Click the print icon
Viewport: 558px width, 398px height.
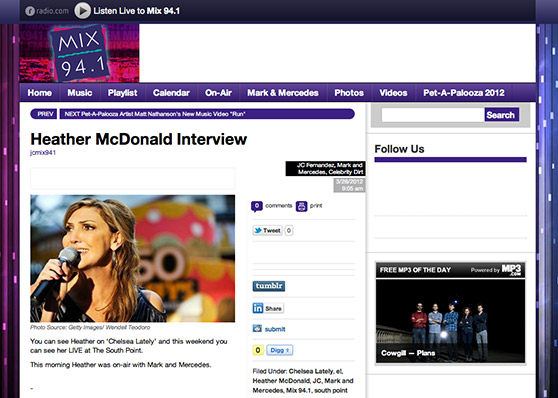[x=301, y=206]
